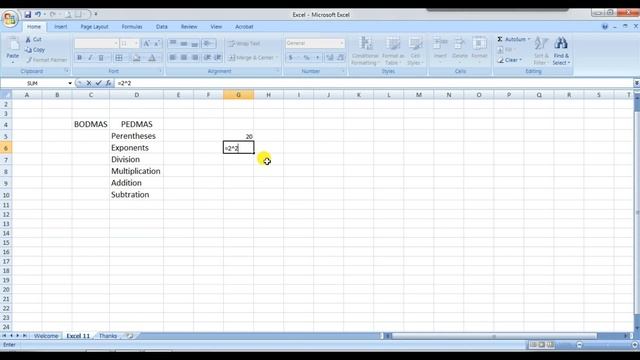Click the Format cells button in Cells group
Viewport: 640px width, 360px height.
click(479, 48)
